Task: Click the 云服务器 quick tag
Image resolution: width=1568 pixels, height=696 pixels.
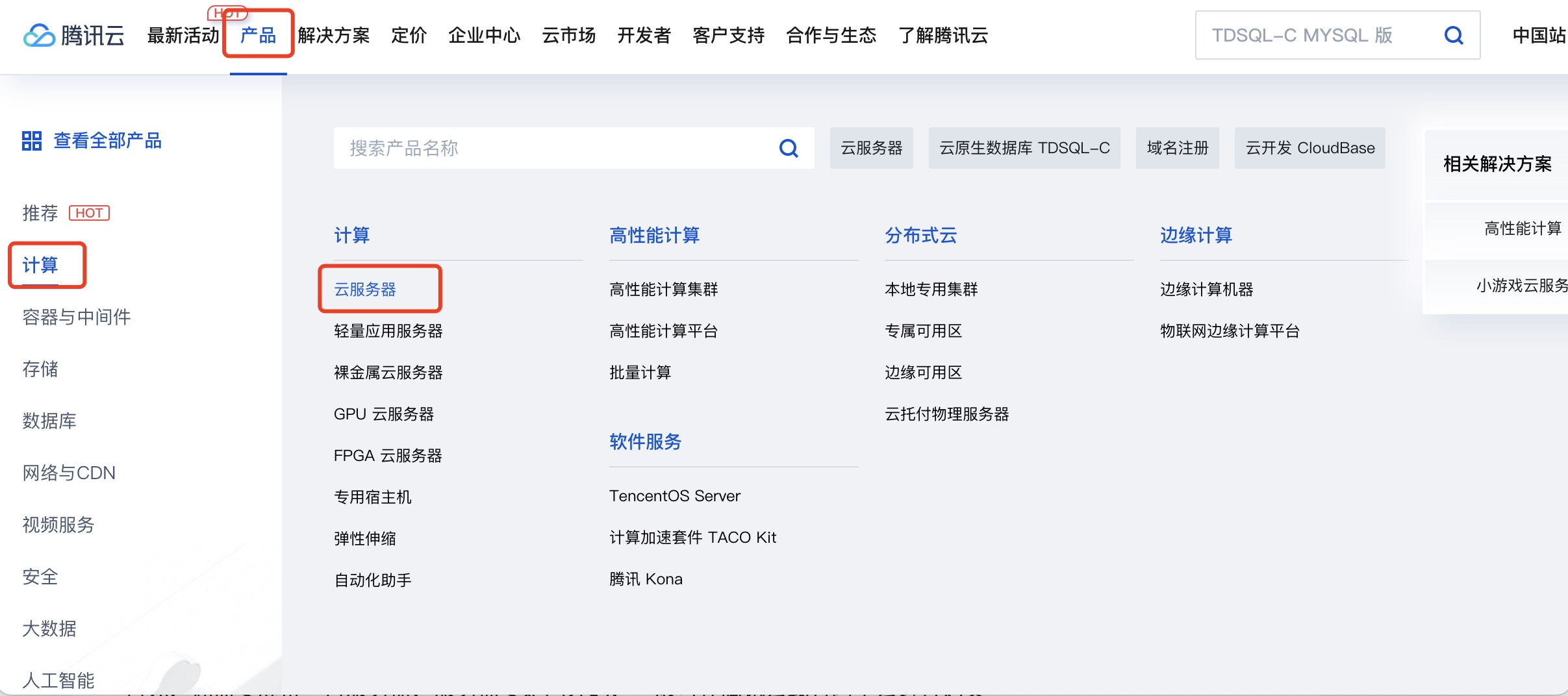Action: (872, 148)
